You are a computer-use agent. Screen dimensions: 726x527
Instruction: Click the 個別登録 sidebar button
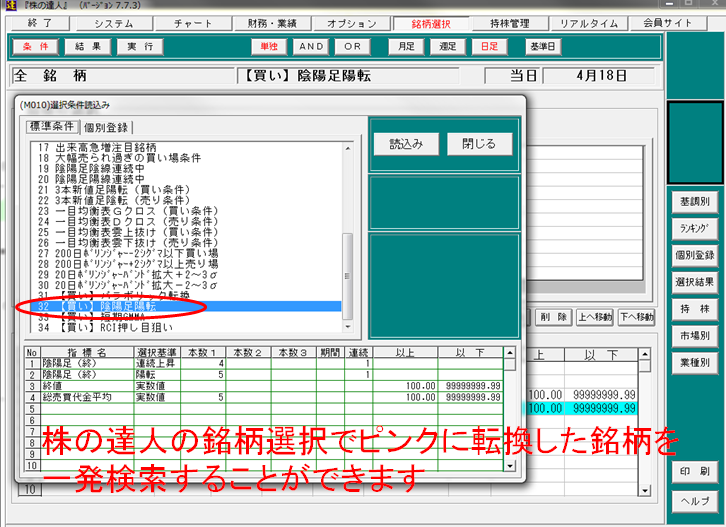coord(694,255)
